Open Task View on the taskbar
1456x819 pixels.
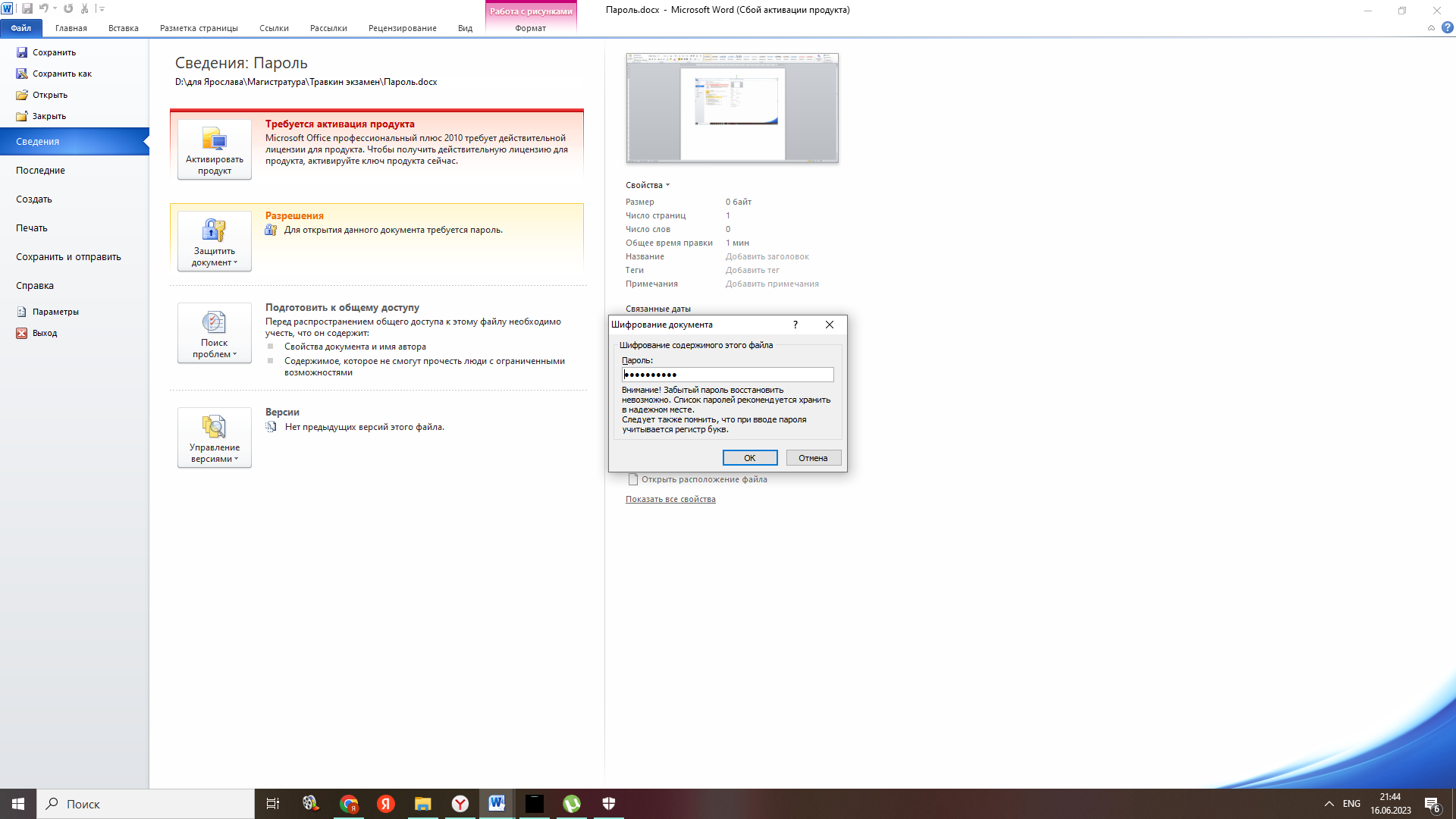pos(273,804)
